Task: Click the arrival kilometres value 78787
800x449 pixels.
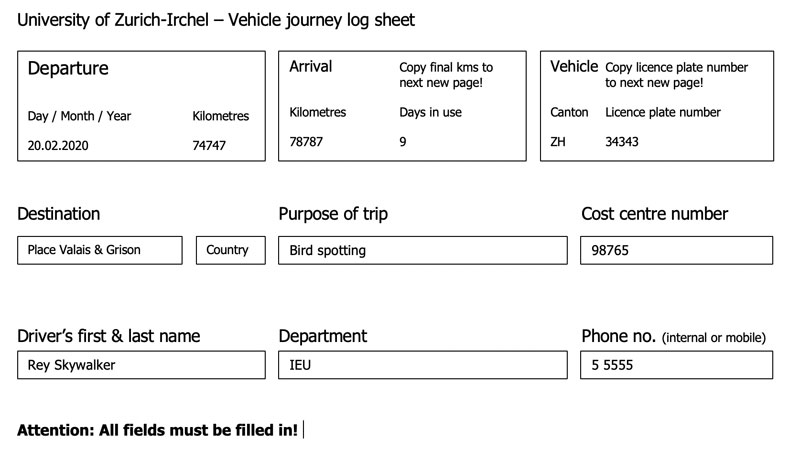Action: tap(306, 142)
